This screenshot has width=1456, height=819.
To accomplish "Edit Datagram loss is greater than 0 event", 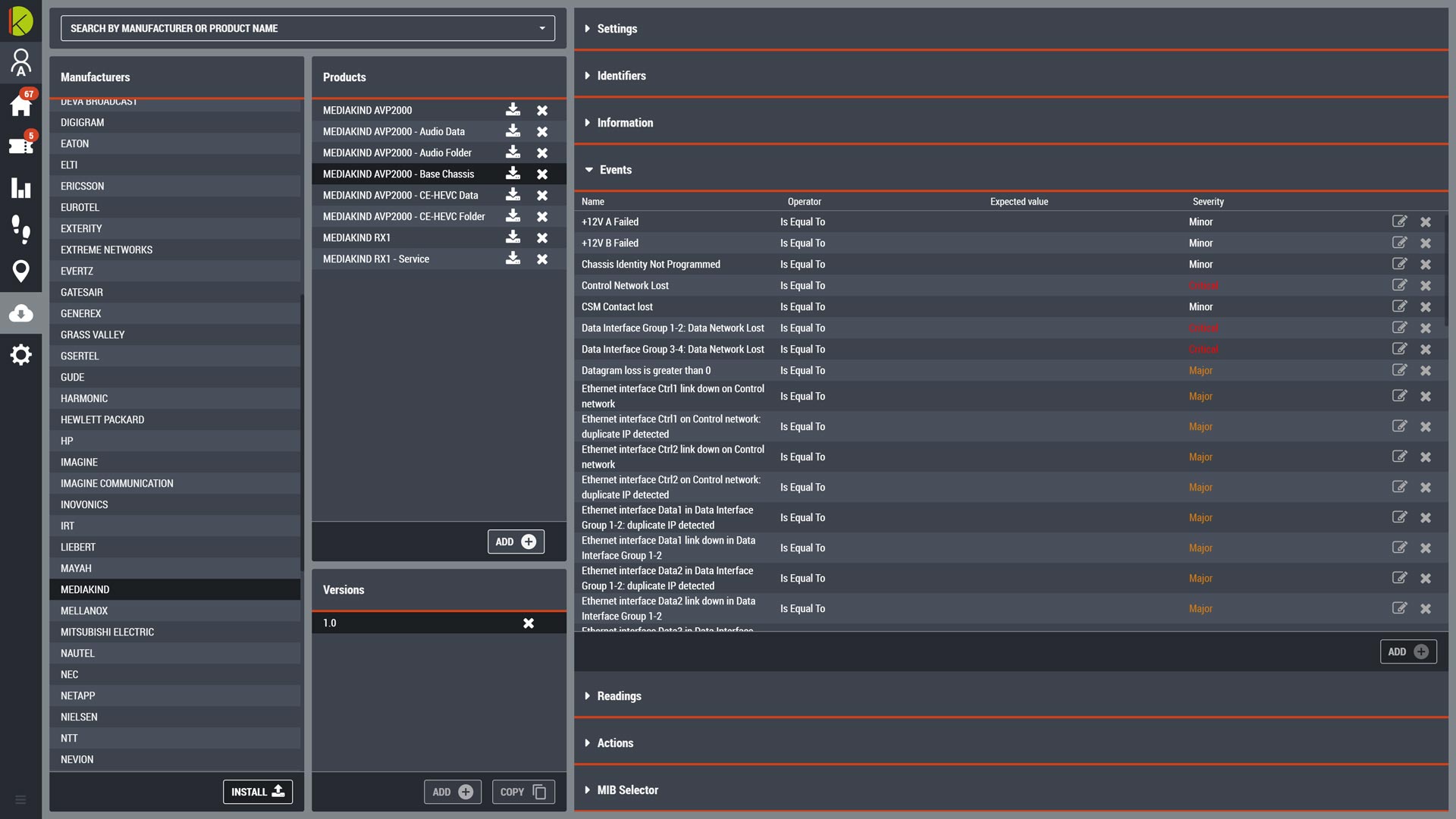I will (1399, 370).
